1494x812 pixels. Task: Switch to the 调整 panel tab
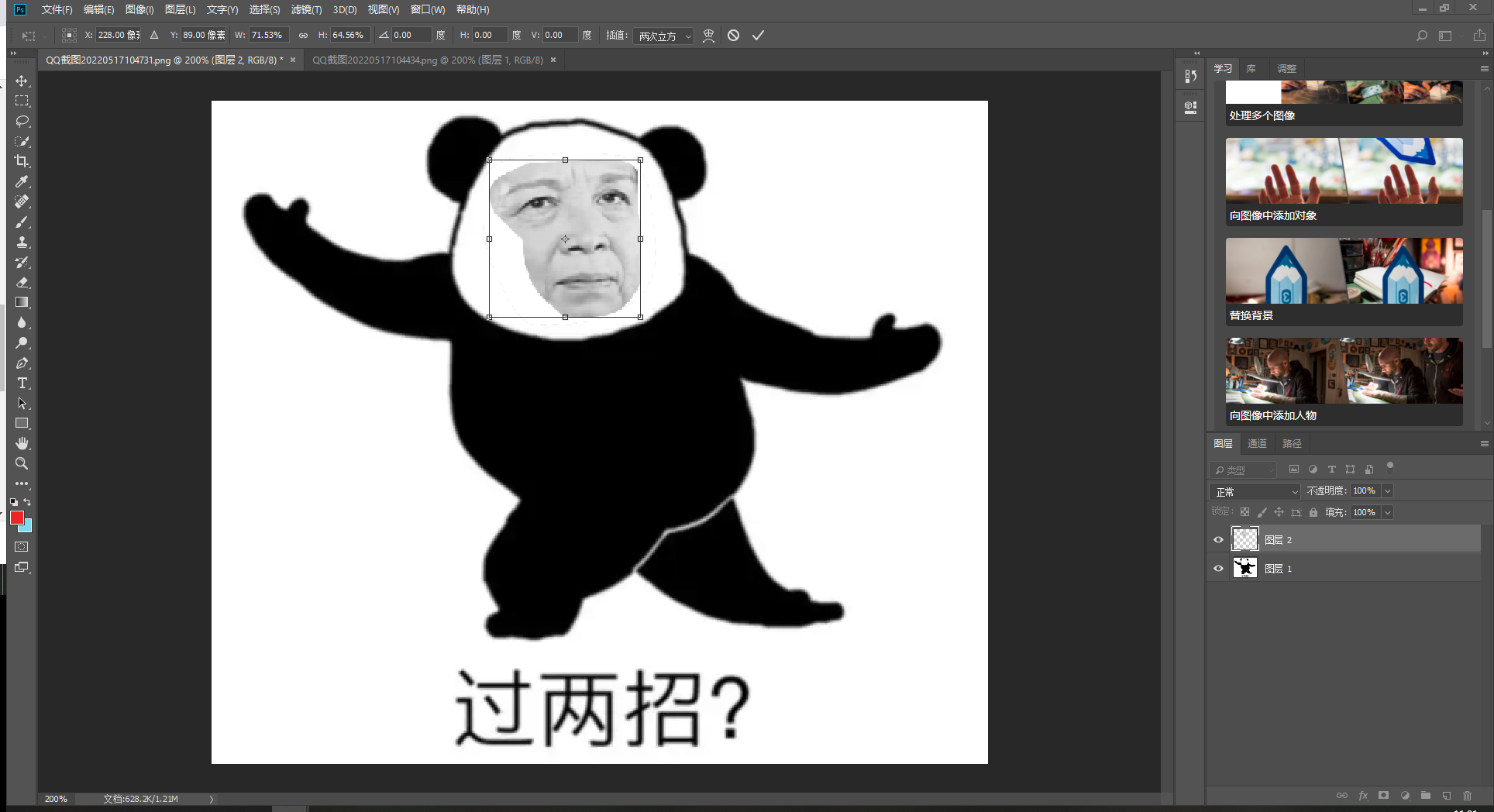1286,68
